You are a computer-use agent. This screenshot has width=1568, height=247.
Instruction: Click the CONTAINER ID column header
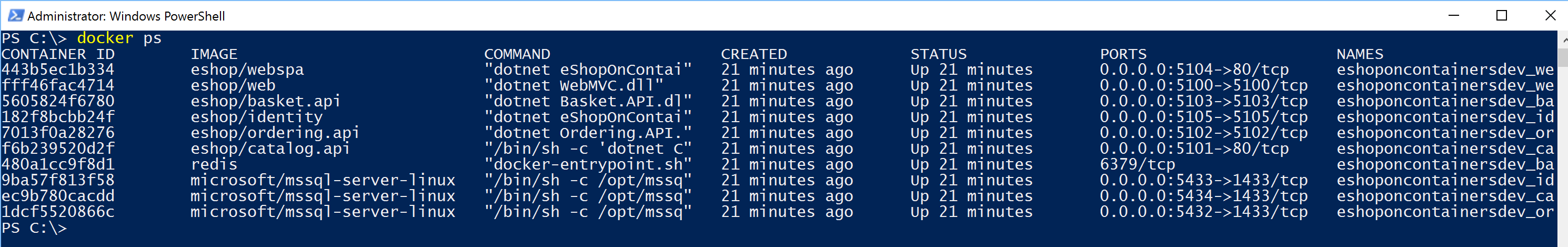pos(58,54)
